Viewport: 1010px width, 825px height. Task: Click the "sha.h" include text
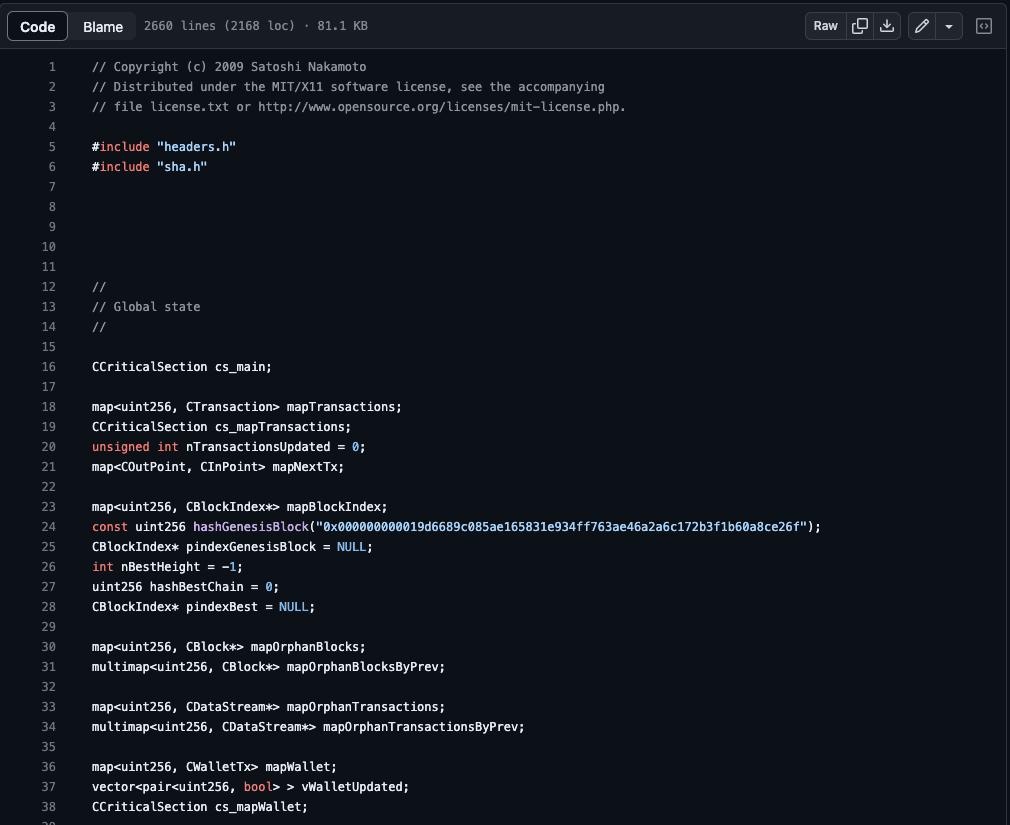181,167
